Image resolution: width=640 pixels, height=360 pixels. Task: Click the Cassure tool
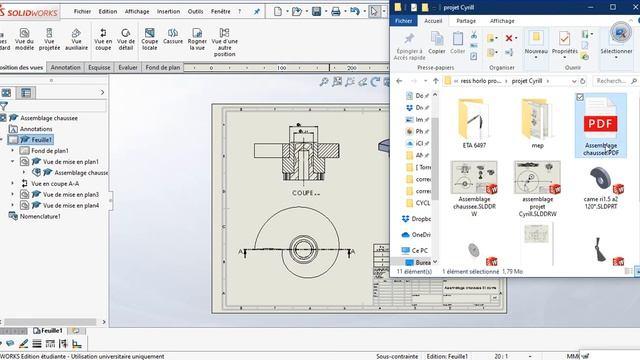pyautogui.click(x=173, y=36)
